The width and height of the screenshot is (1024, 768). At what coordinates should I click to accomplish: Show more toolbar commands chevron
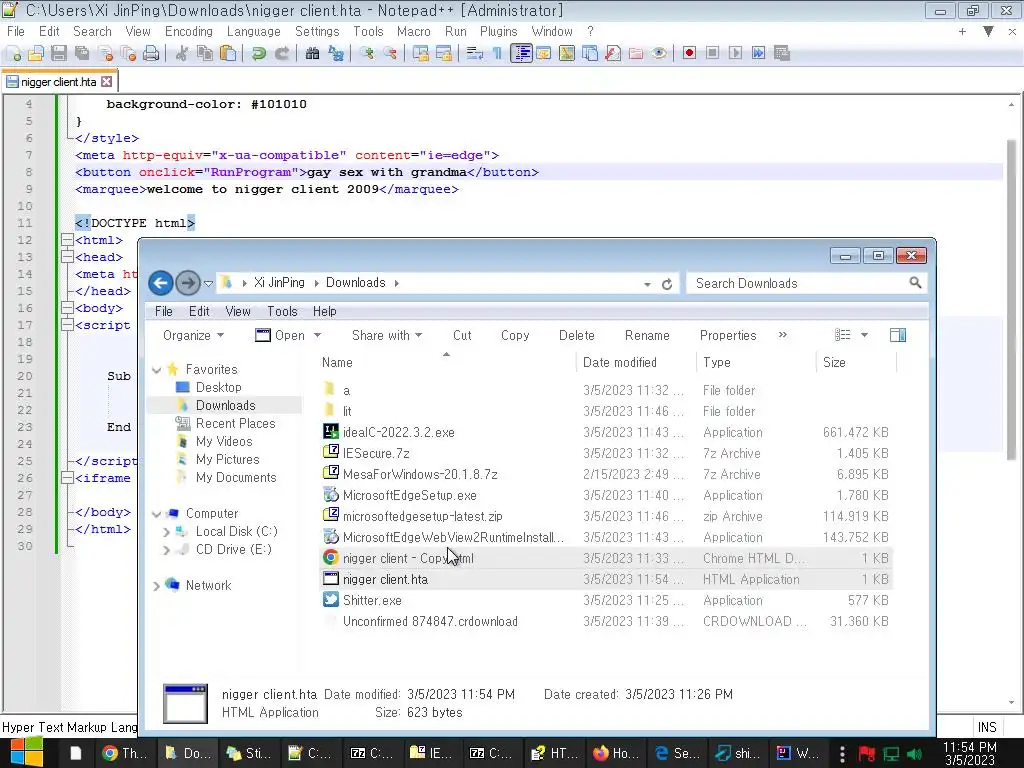tap(782, 335)
